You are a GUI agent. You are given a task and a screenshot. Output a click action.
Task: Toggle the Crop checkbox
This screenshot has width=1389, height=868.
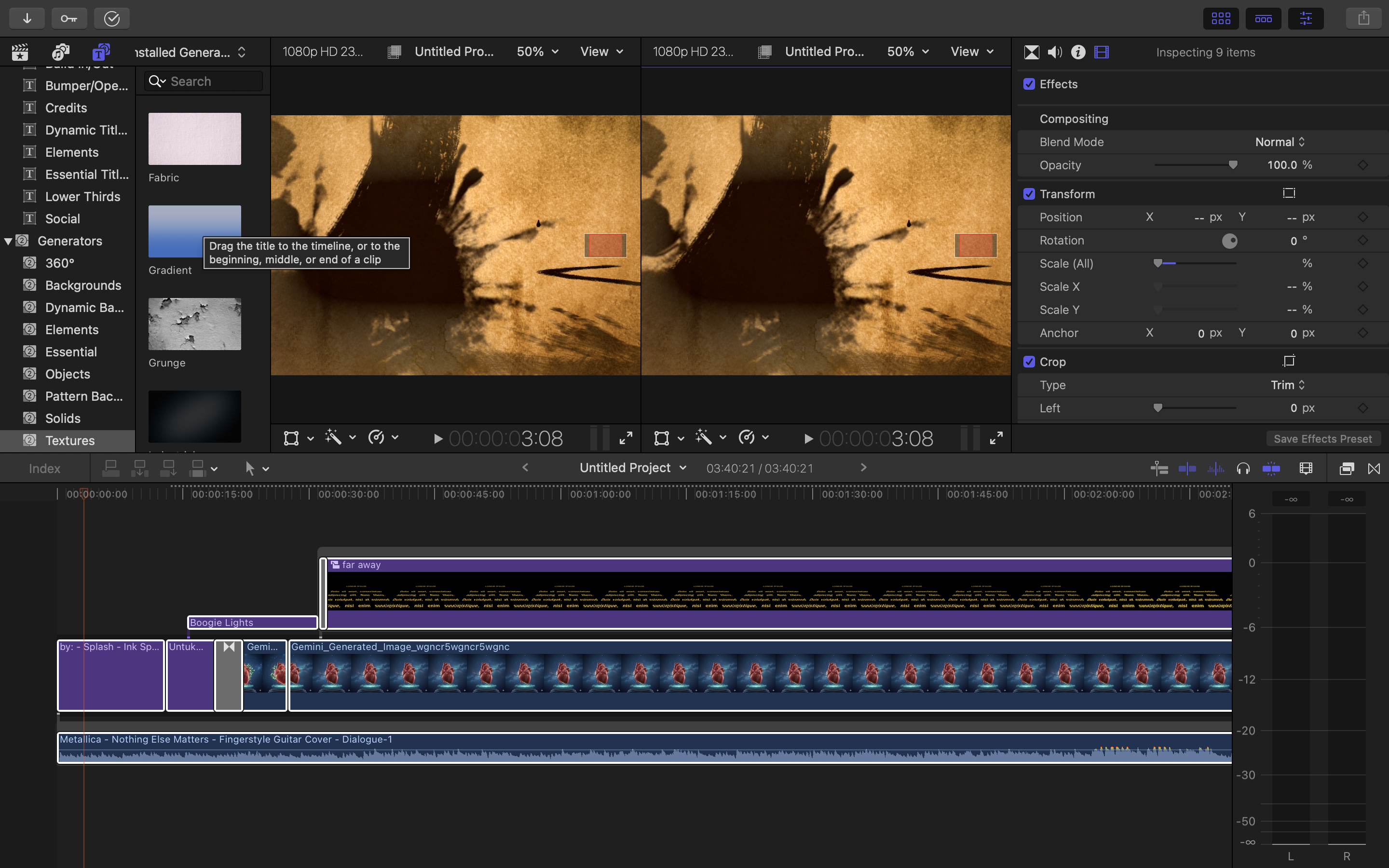click(1029, 362)
